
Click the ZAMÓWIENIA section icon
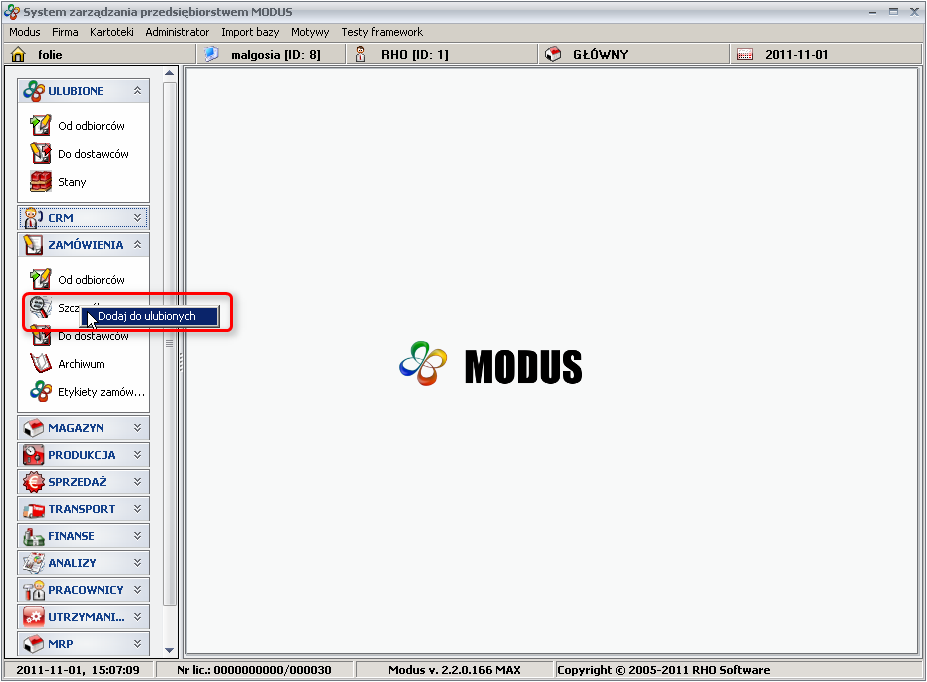click(x=33, y=245)
